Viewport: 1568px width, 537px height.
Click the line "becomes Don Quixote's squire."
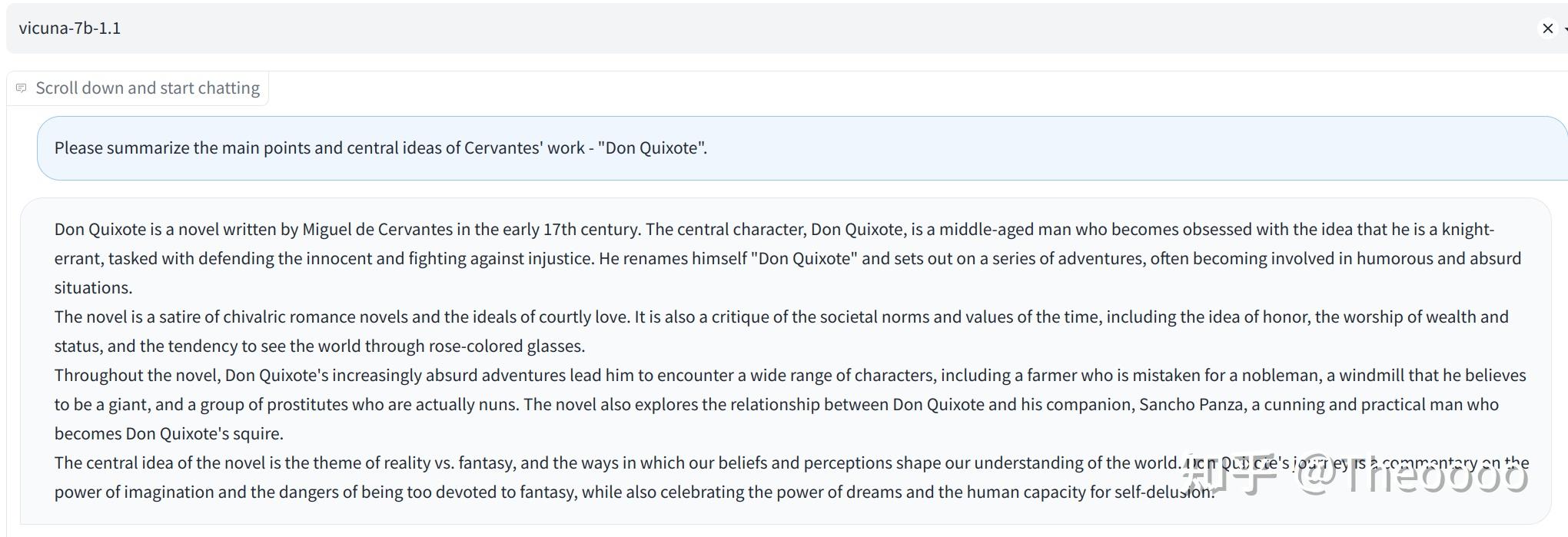point(168,433)
